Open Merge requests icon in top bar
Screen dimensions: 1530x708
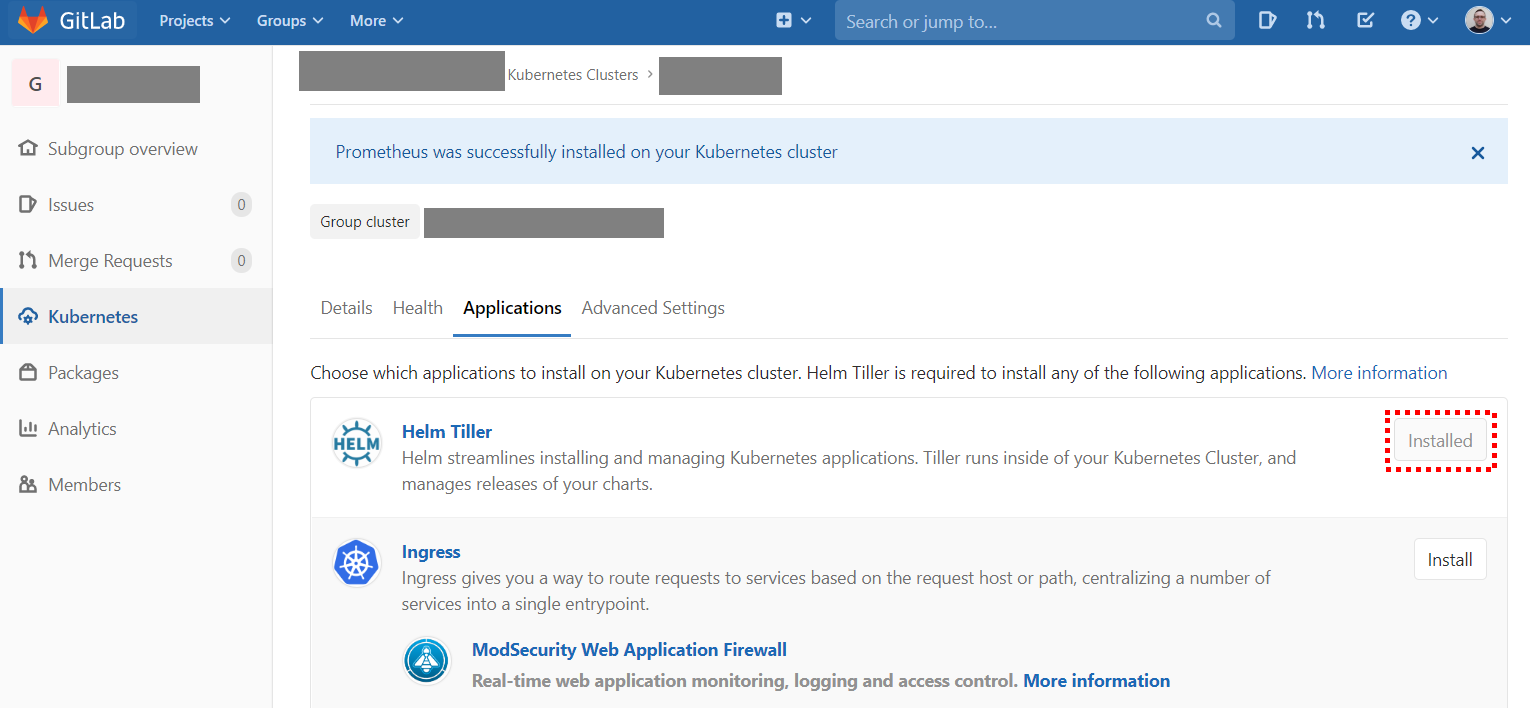(1316, 20)
